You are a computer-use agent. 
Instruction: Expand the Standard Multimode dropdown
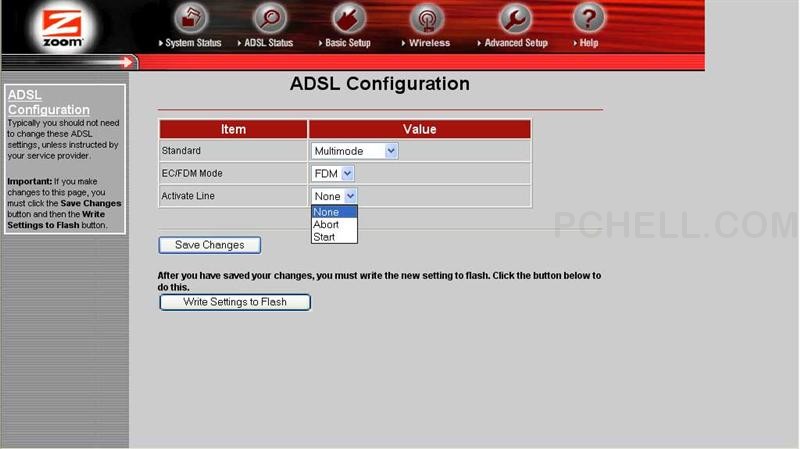click(354, 151)
